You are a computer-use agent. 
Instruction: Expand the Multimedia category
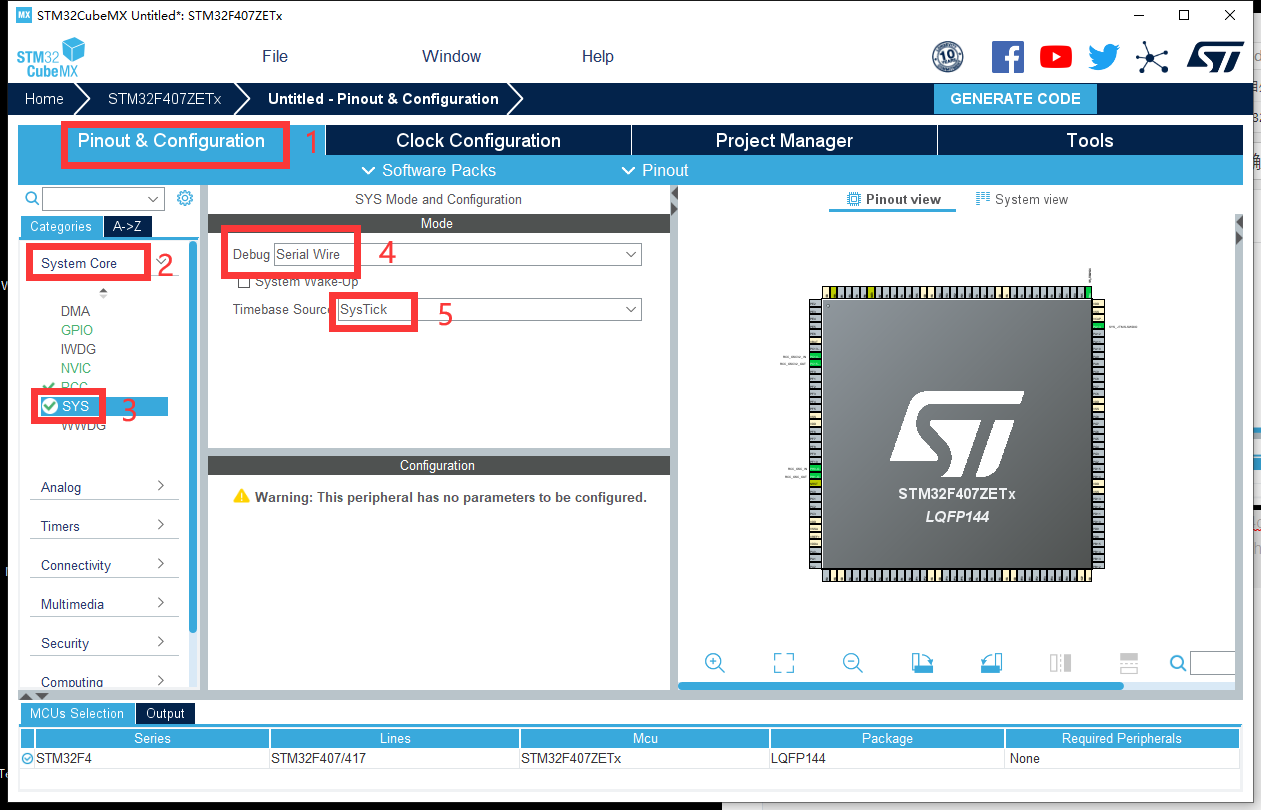coord(104,604)
